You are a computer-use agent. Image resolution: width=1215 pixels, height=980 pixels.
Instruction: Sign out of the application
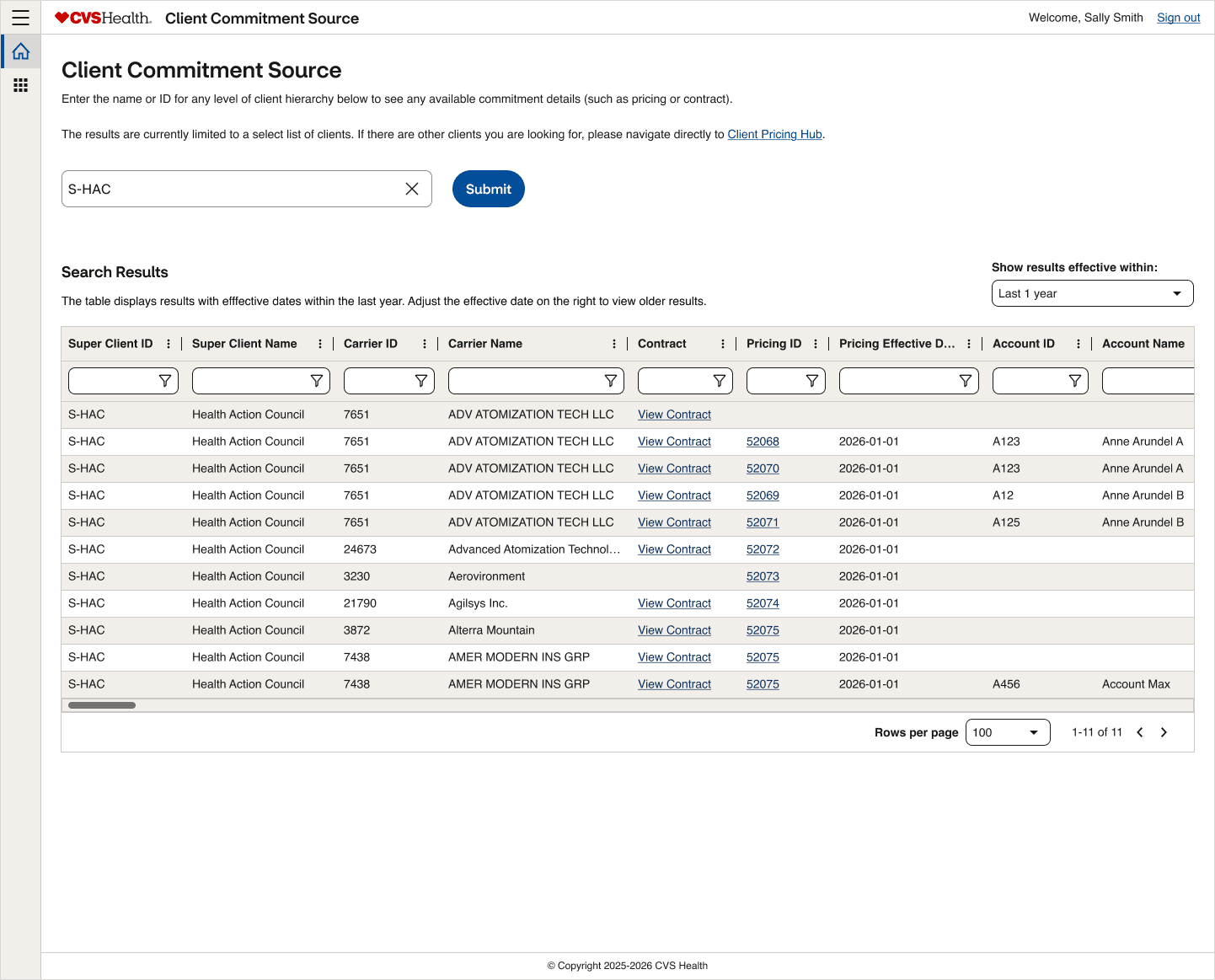coord(1179,18)
